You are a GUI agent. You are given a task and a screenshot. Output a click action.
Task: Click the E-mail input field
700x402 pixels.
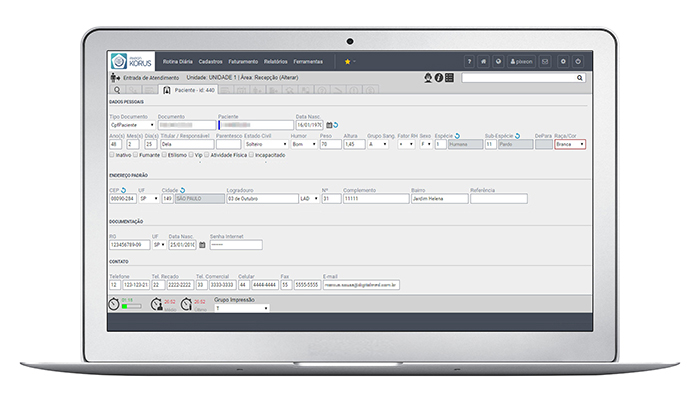[360, 284]
